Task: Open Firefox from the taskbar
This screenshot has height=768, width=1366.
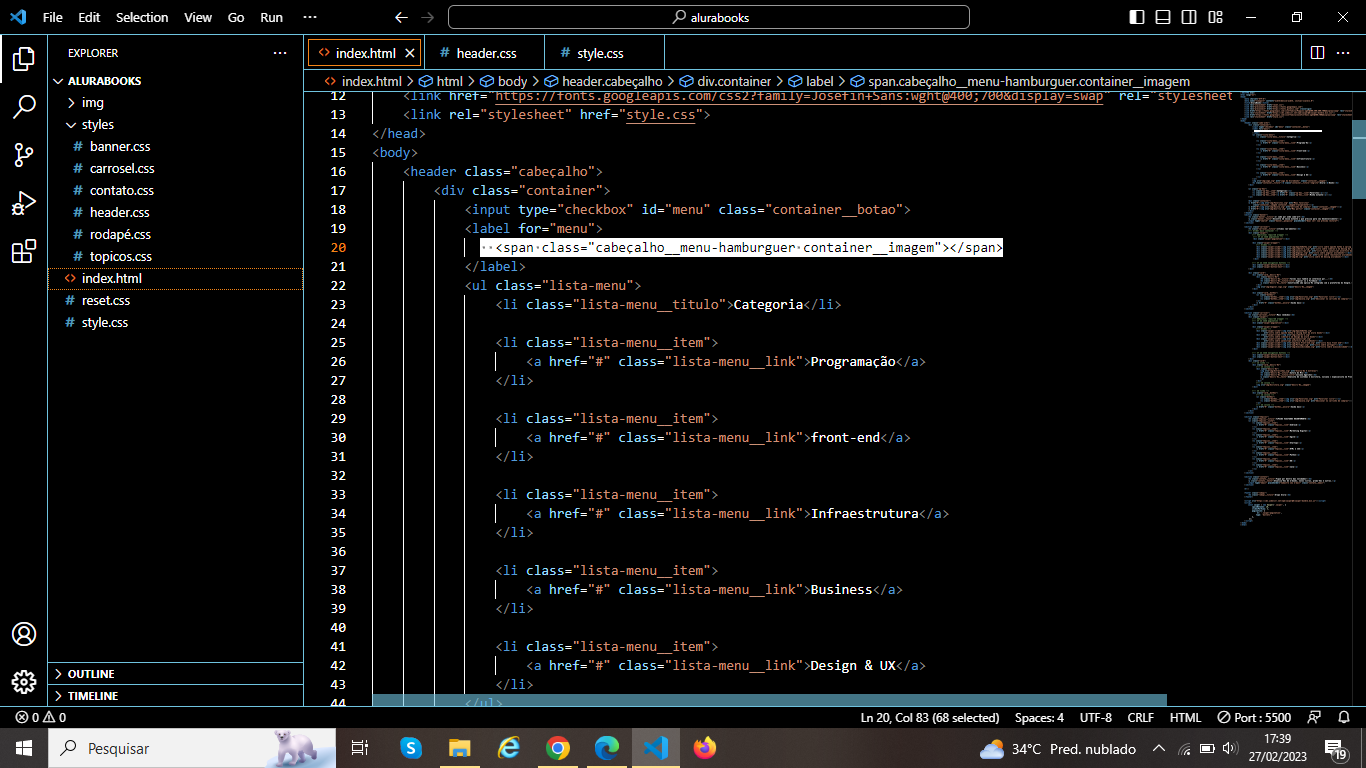Action: point(705,748)
